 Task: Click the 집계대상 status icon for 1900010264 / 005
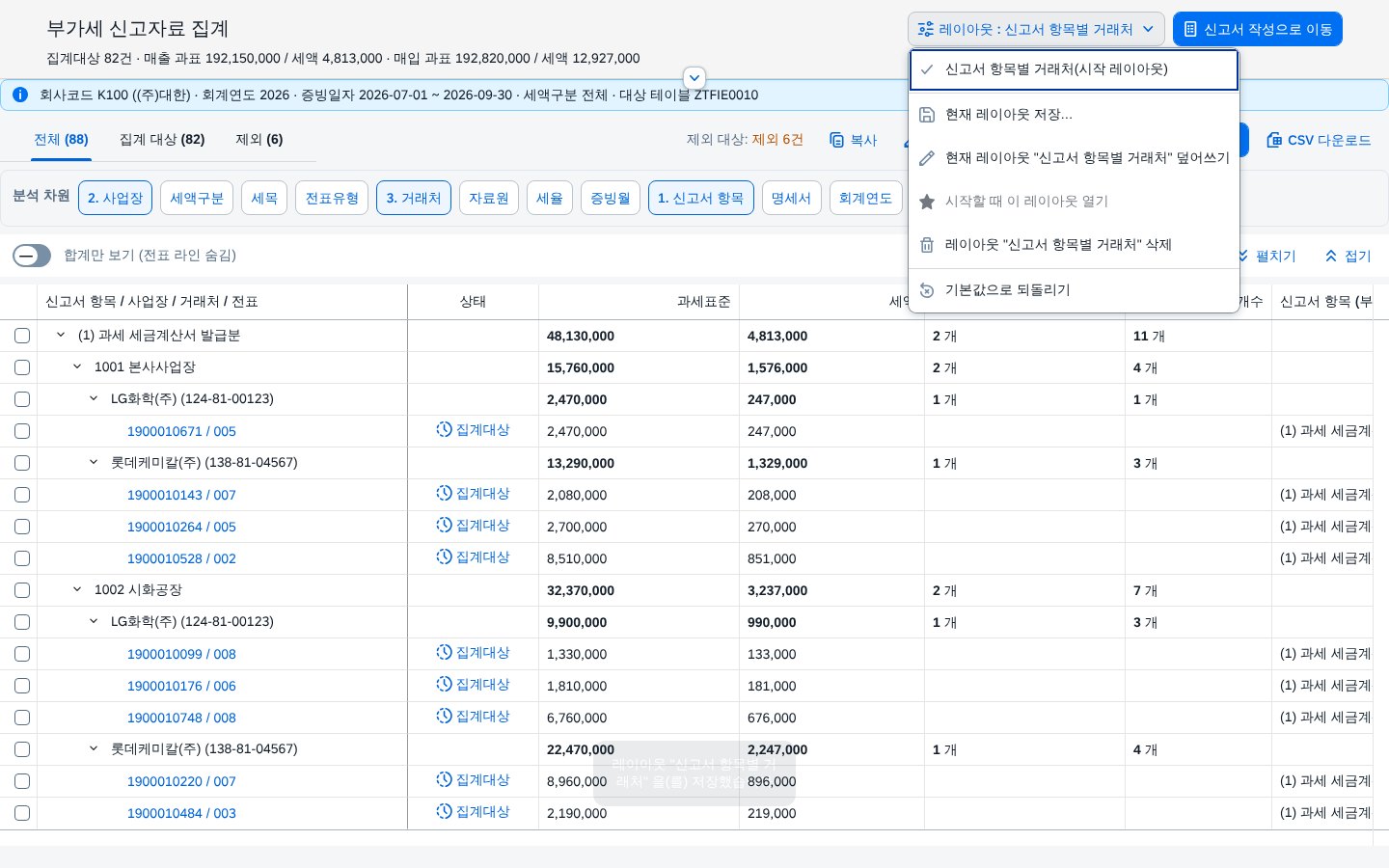click(444, 525)
